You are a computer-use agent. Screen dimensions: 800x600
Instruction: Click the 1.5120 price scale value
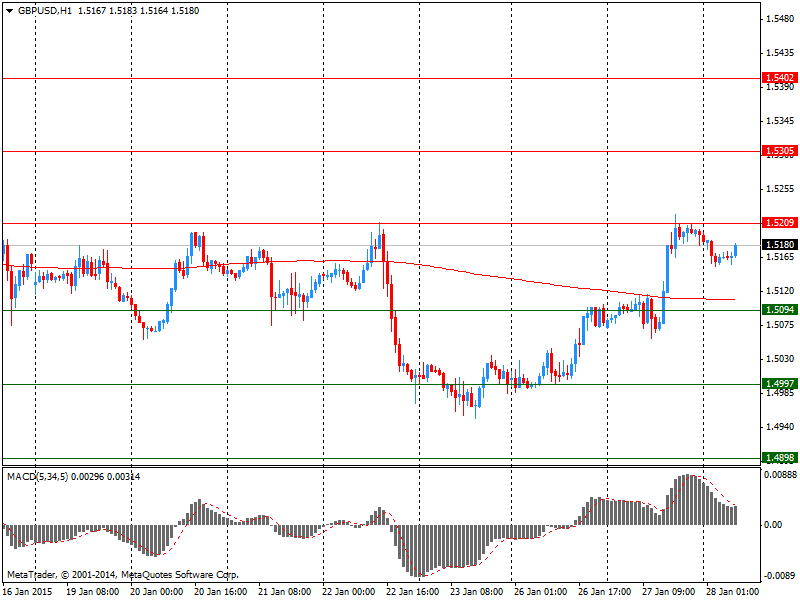pos(780,291)
